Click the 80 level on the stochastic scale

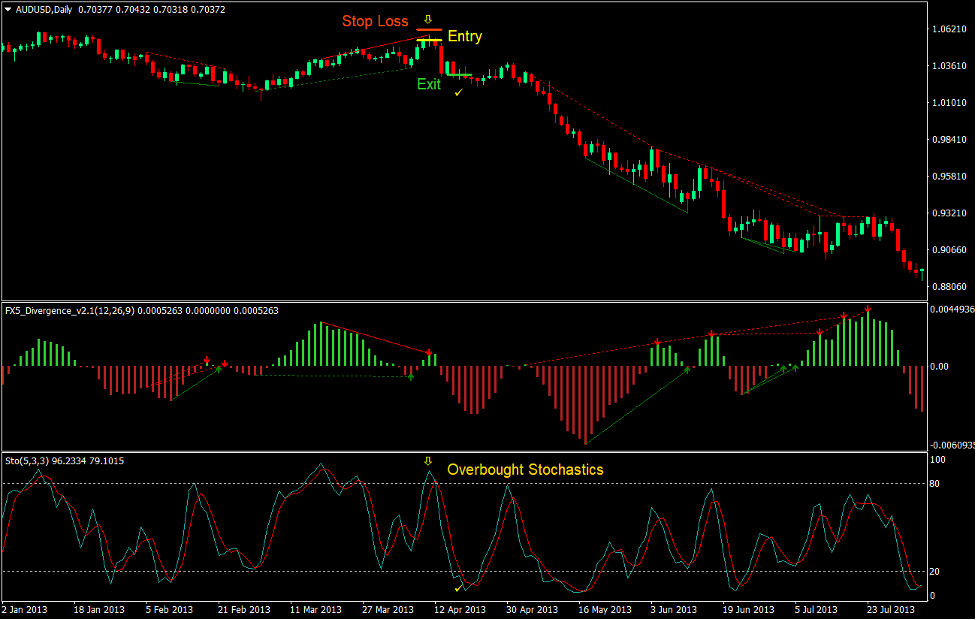click(x=937, y=484)
